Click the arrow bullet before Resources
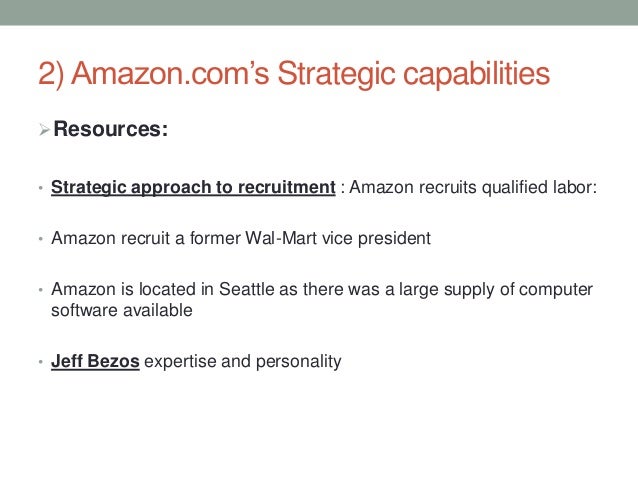This screenshot has height=479, width=638. click(x=43, y=129)
